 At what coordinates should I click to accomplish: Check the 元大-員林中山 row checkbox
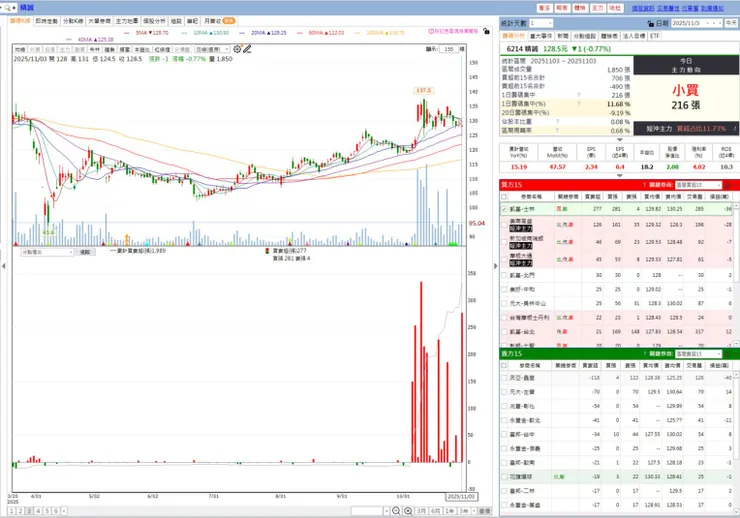[x=504, y=303]
